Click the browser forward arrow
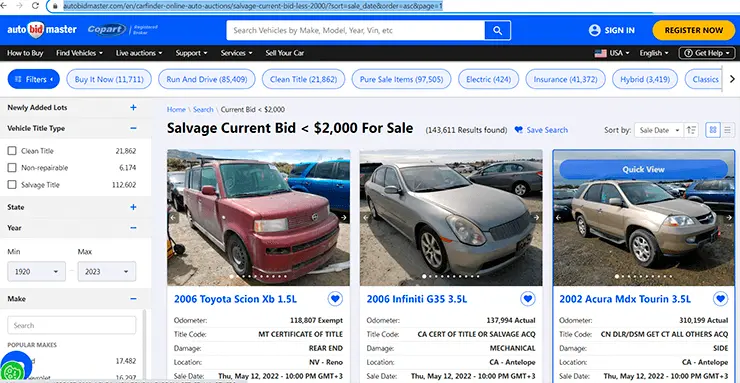The width and height of the screenshot is (740, 383). point(20,5)
